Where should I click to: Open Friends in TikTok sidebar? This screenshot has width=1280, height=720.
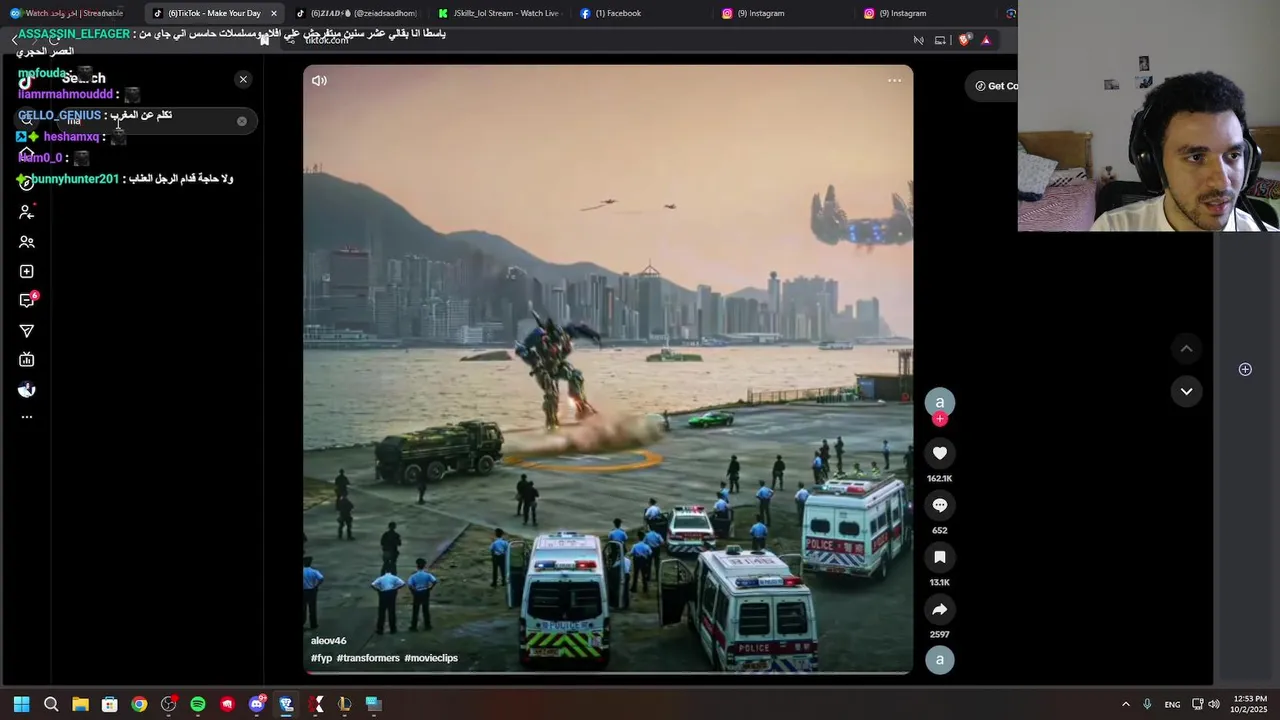point(27,242)
